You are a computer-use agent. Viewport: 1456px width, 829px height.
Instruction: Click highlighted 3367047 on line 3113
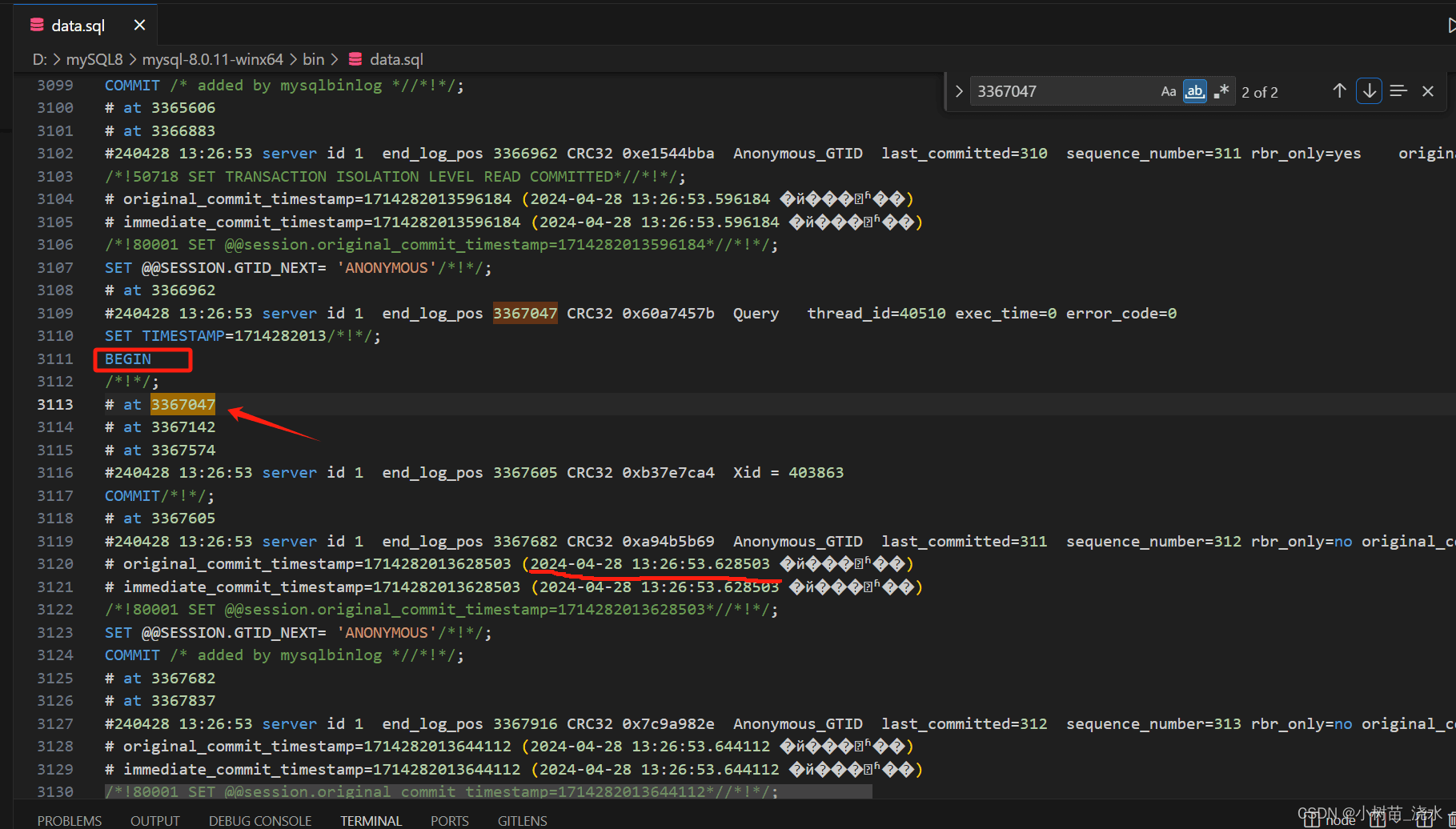click(183, 404)
